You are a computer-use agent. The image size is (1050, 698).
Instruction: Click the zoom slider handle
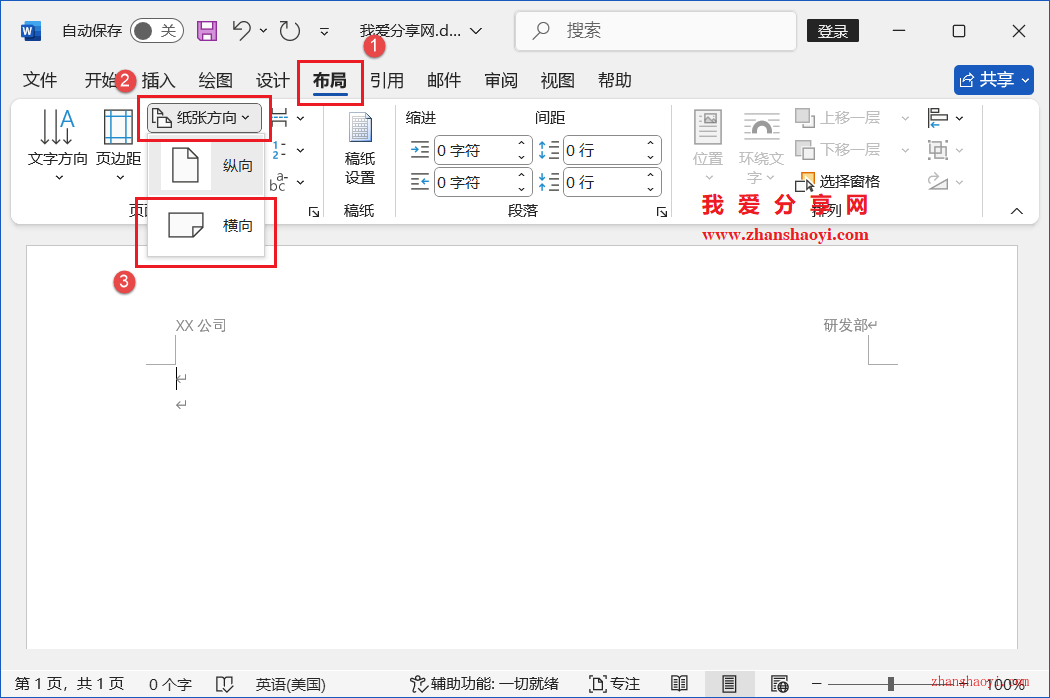[x=891, y=684]
